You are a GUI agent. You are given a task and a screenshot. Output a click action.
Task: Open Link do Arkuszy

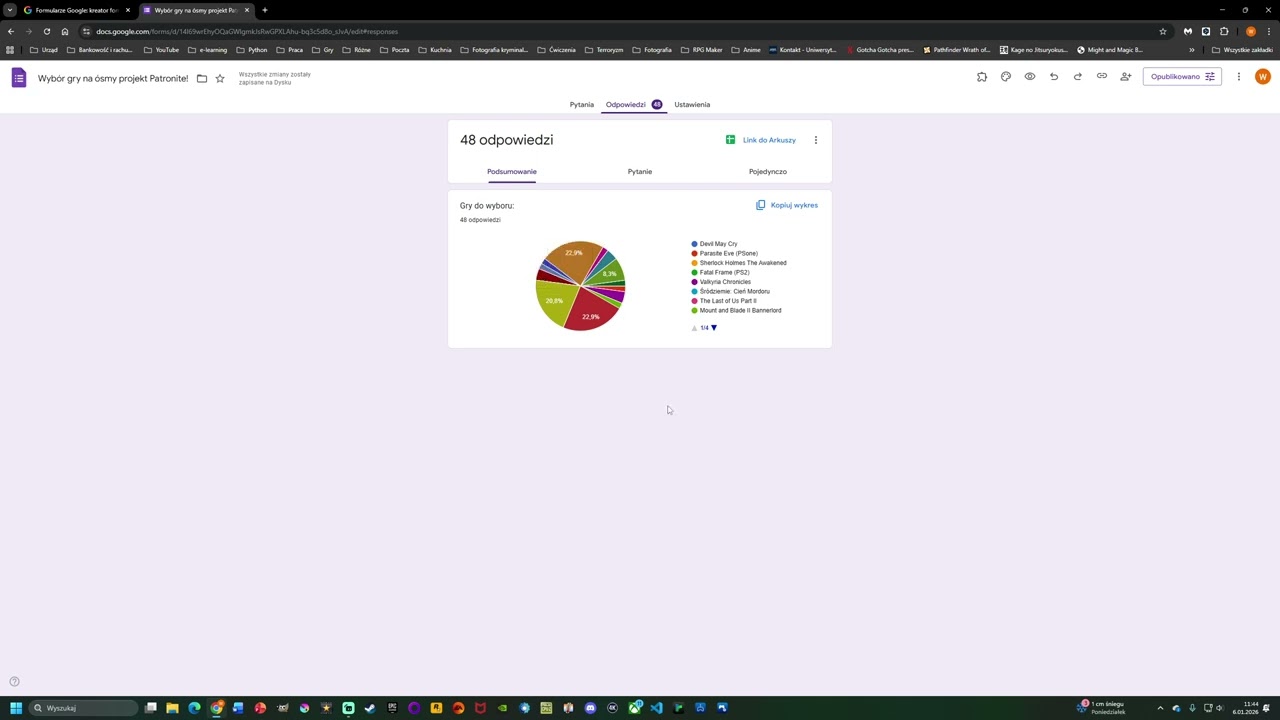click(x=769, y=140)
